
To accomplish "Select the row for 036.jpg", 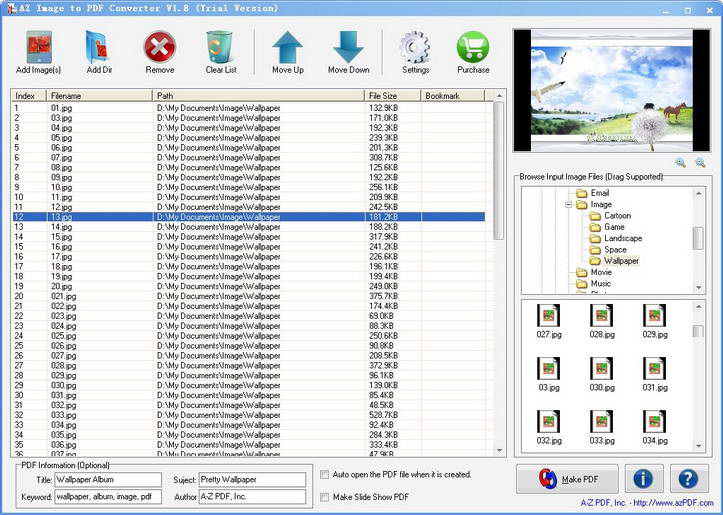I will tap(248, 445).
